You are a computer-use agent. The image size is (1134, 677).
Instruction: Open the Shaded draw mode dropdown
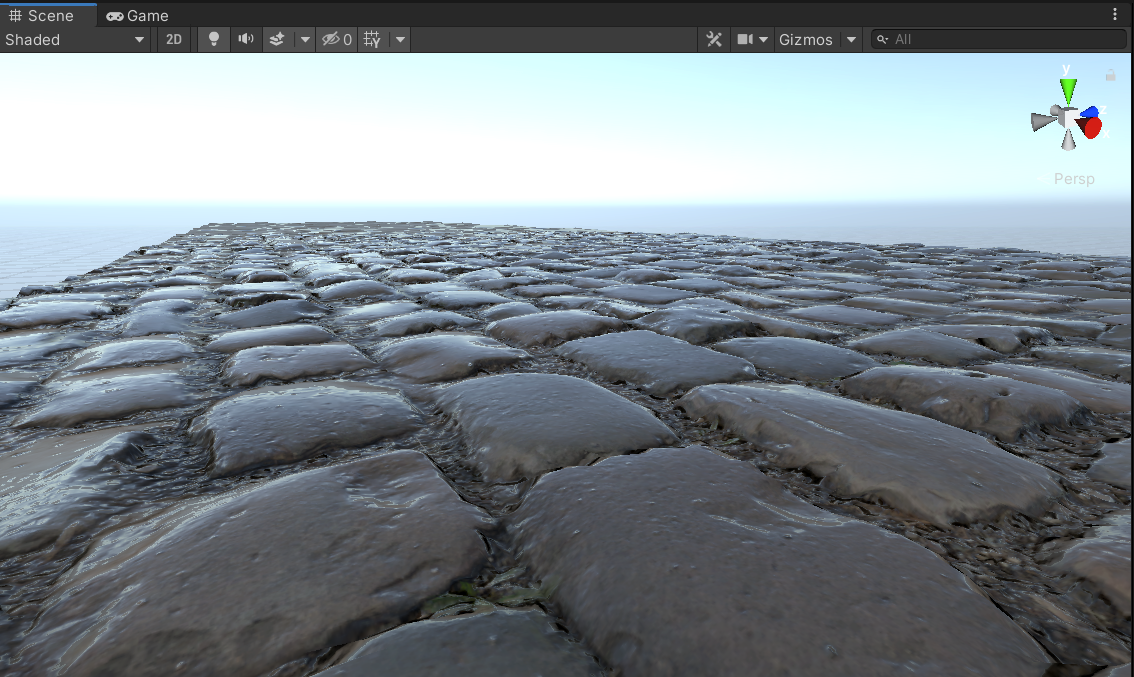75,40
